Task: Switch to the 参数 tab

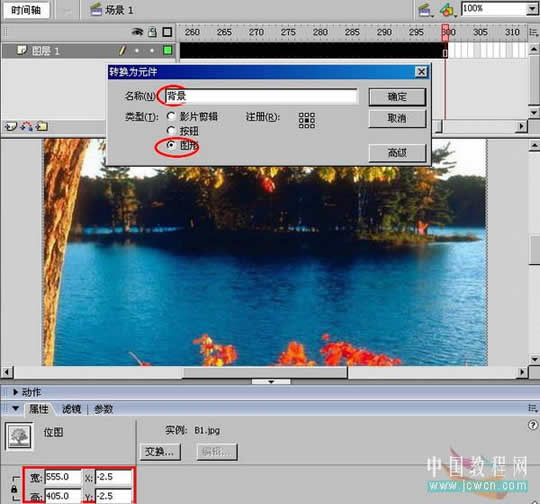Action: tap(103, 409)
